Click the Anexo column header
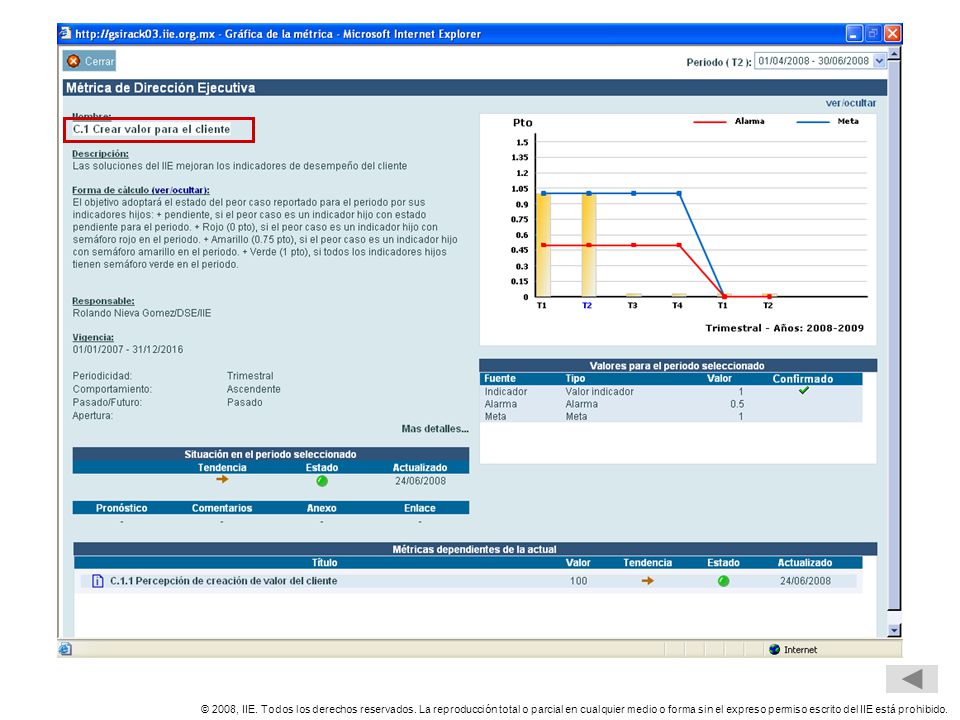This screenshot has width=960, height=720. tap(321, 508)
